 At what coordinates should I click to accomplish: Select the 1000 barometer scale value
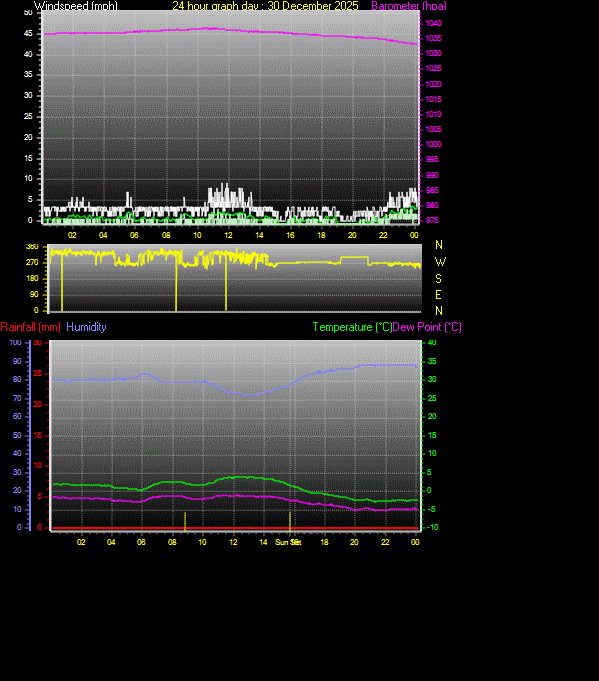tap(433, 144)
